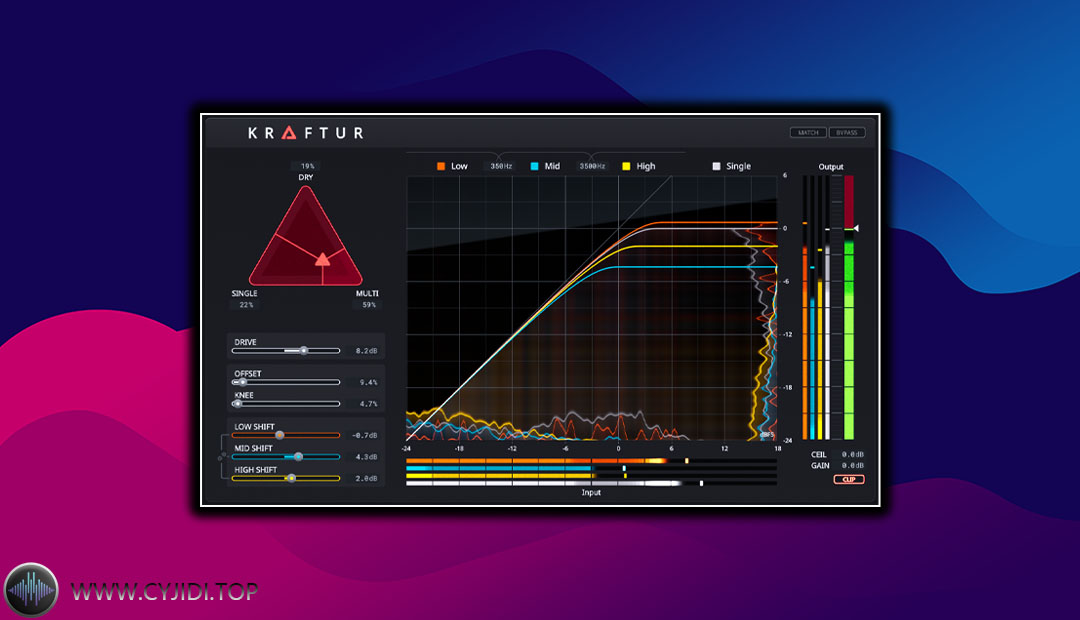
Task: Click the CEIL value 0.0dB
Action: click(853, 455)
